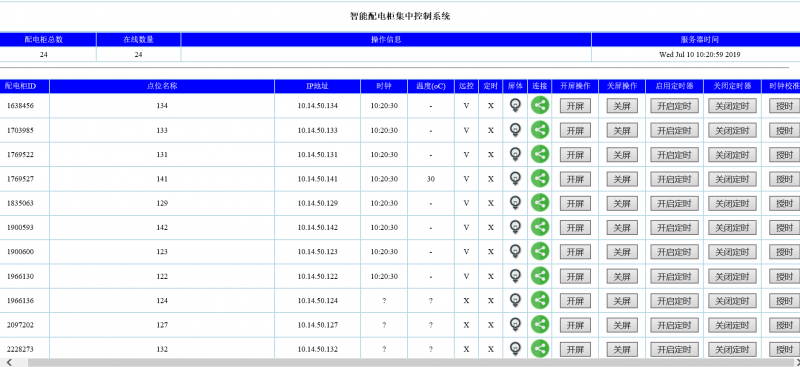
Task: Click 授时 button for cabinet 142
Action: [785, 227]
